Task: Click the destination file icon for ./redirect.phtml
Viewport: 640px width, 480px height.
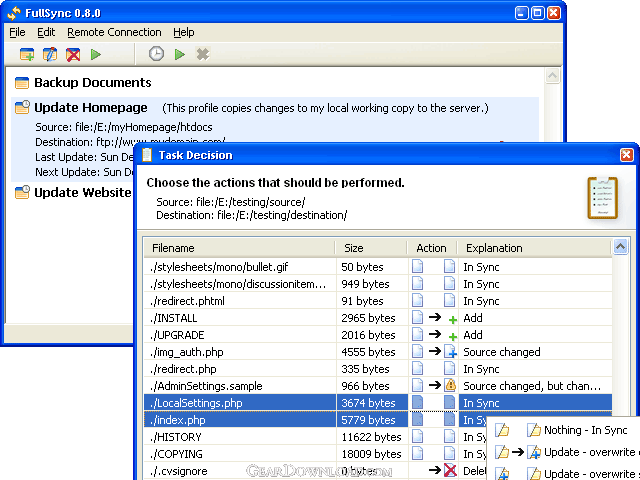Action: [449, 300]
